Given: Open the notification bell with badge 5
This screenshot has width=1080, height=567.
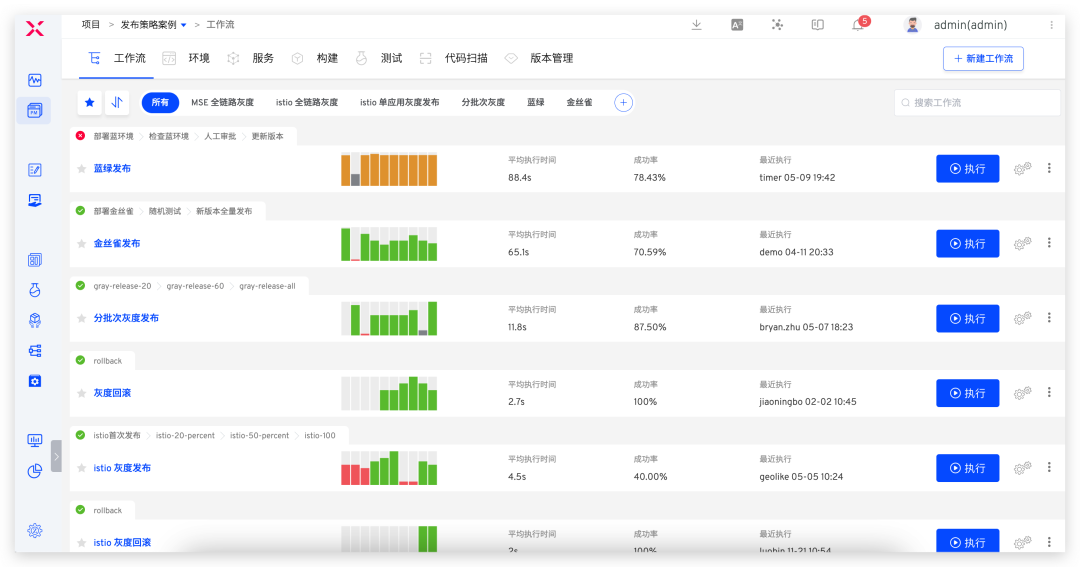Looking at the screenshot, I should tap(858, 25).
